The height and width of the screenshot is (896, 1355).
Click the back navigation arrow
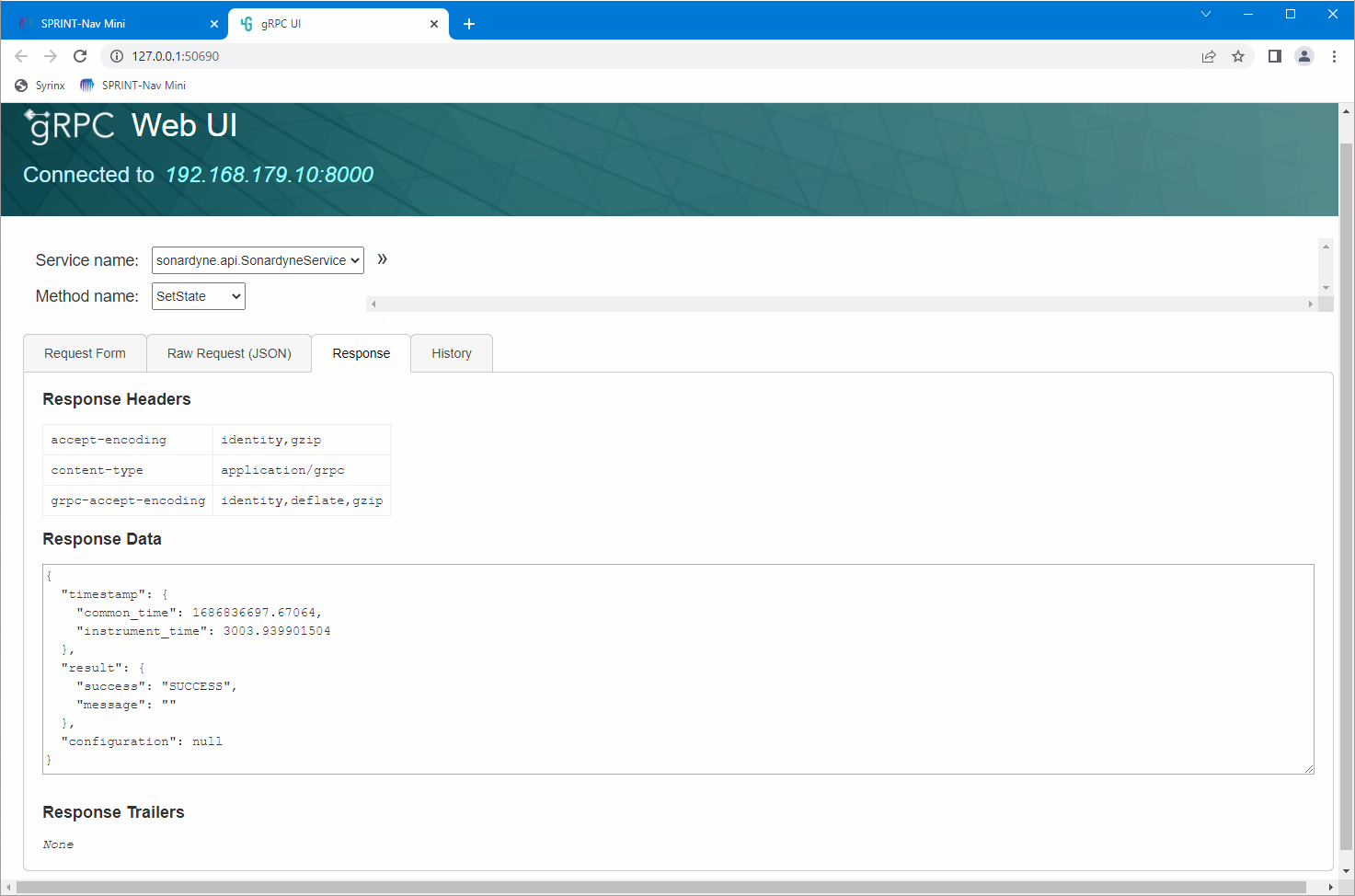point(21,56)
